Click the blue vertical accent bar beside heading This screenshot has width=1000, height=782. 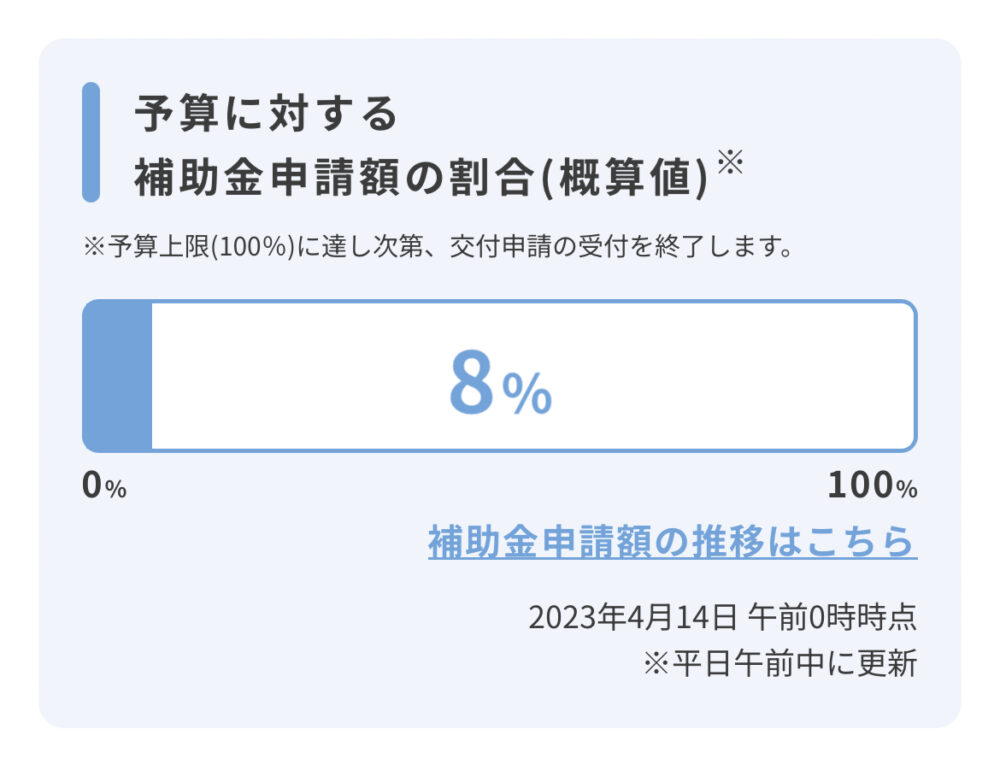[x=91, y=142]
